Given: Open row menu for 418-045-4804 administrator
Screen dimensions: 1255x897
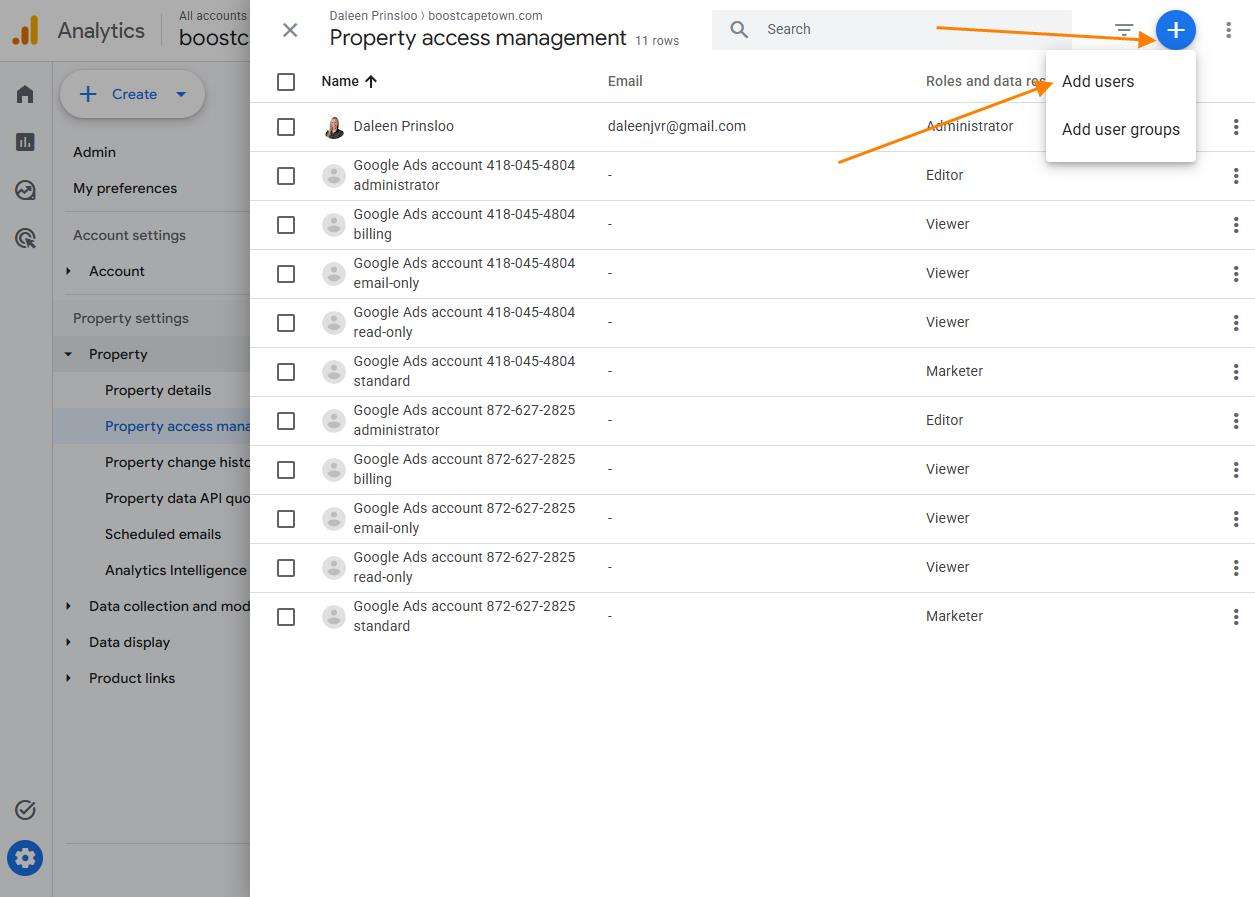Looking at the screenshot, I should 1236,176.
